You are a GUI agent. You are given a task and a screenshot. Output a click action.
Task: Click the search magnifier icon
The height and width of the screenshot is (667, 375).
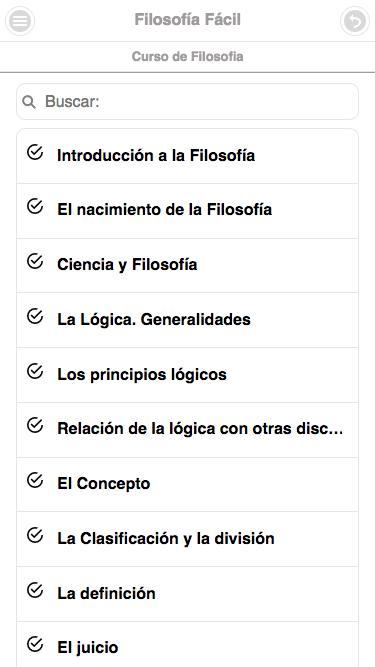coord(29,102)
